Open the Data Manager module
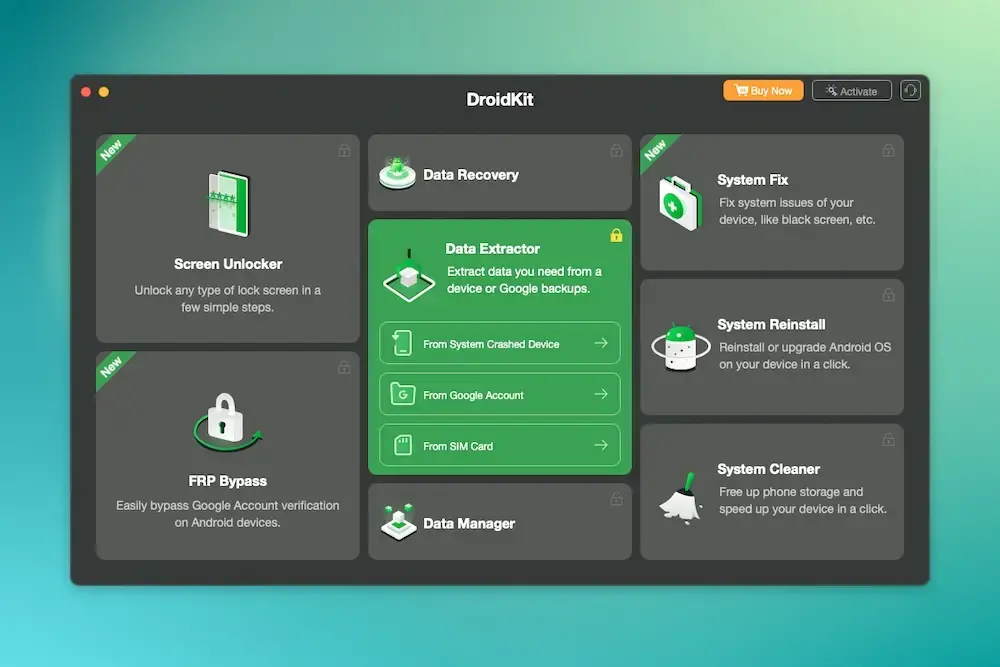This screenshot has height=667, width=1000. 500,521
